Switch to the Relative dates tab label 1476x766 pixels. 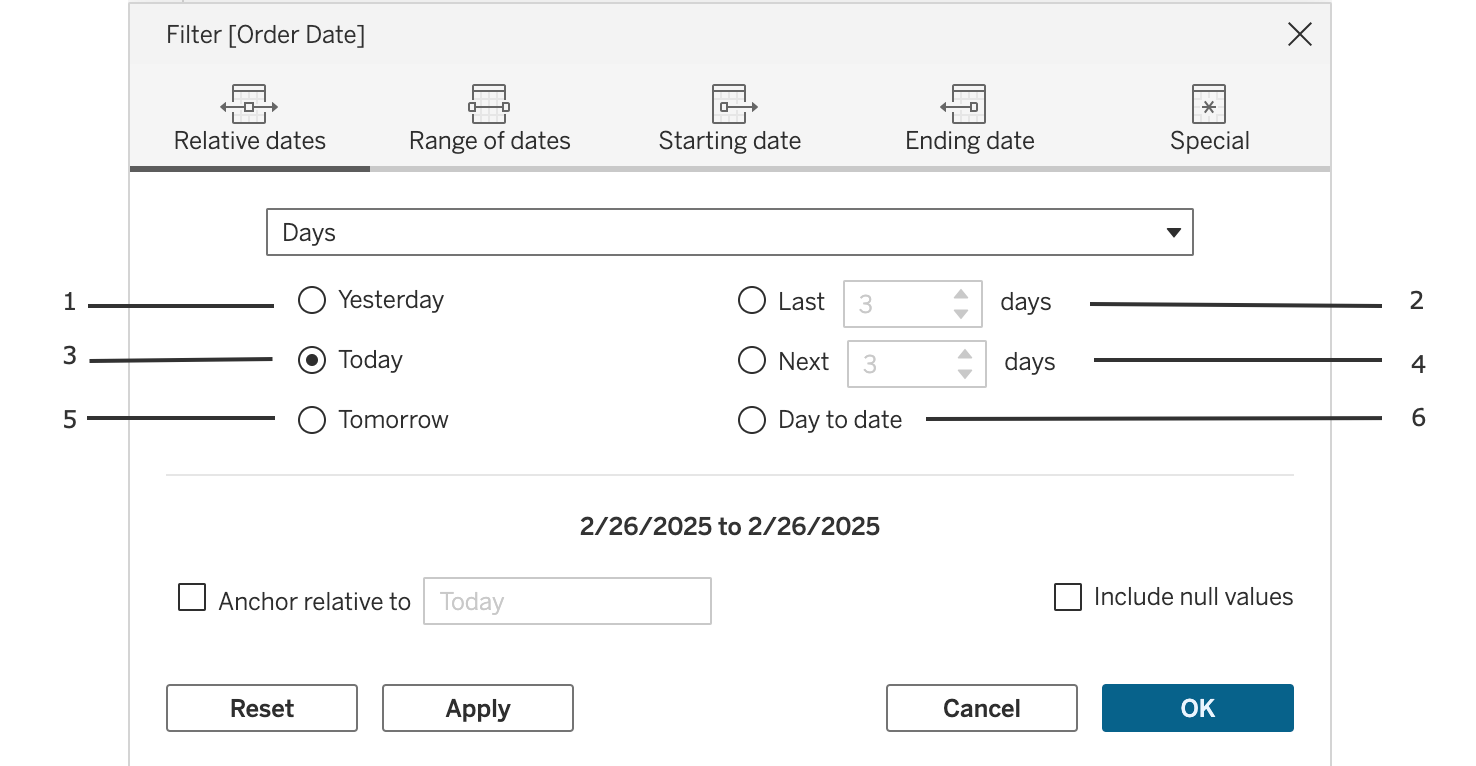pyautogui.click(x=250, y=141)
